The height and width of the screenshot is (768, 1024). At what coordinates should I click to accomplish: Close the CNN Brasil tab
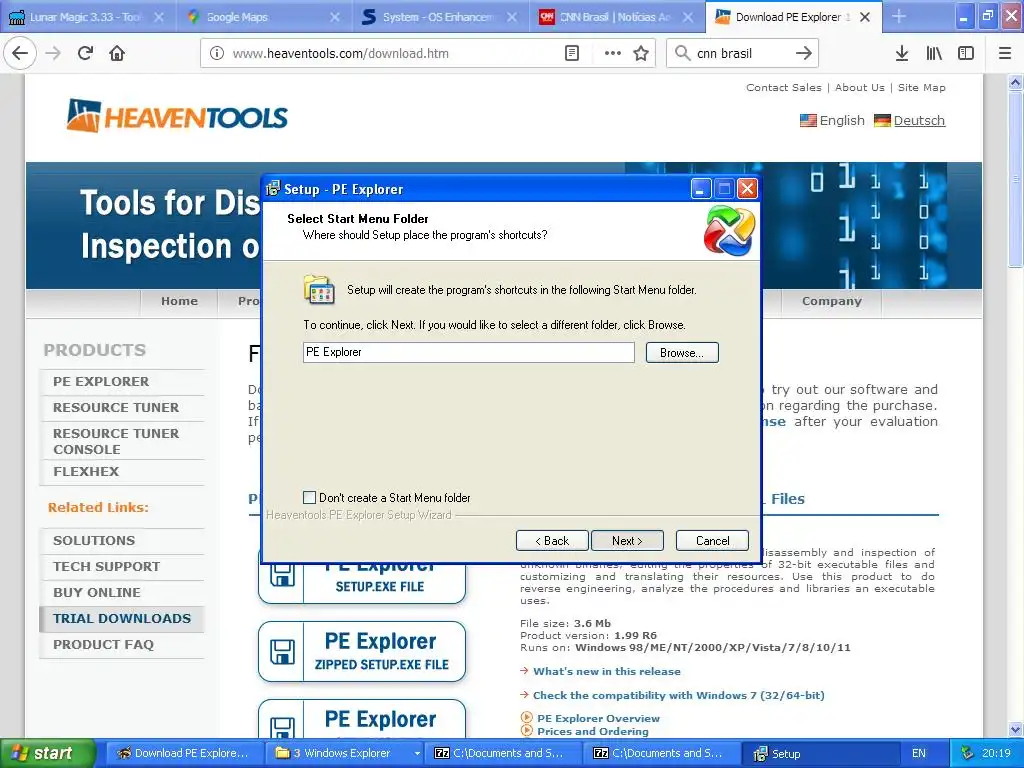tap(688, 17)
